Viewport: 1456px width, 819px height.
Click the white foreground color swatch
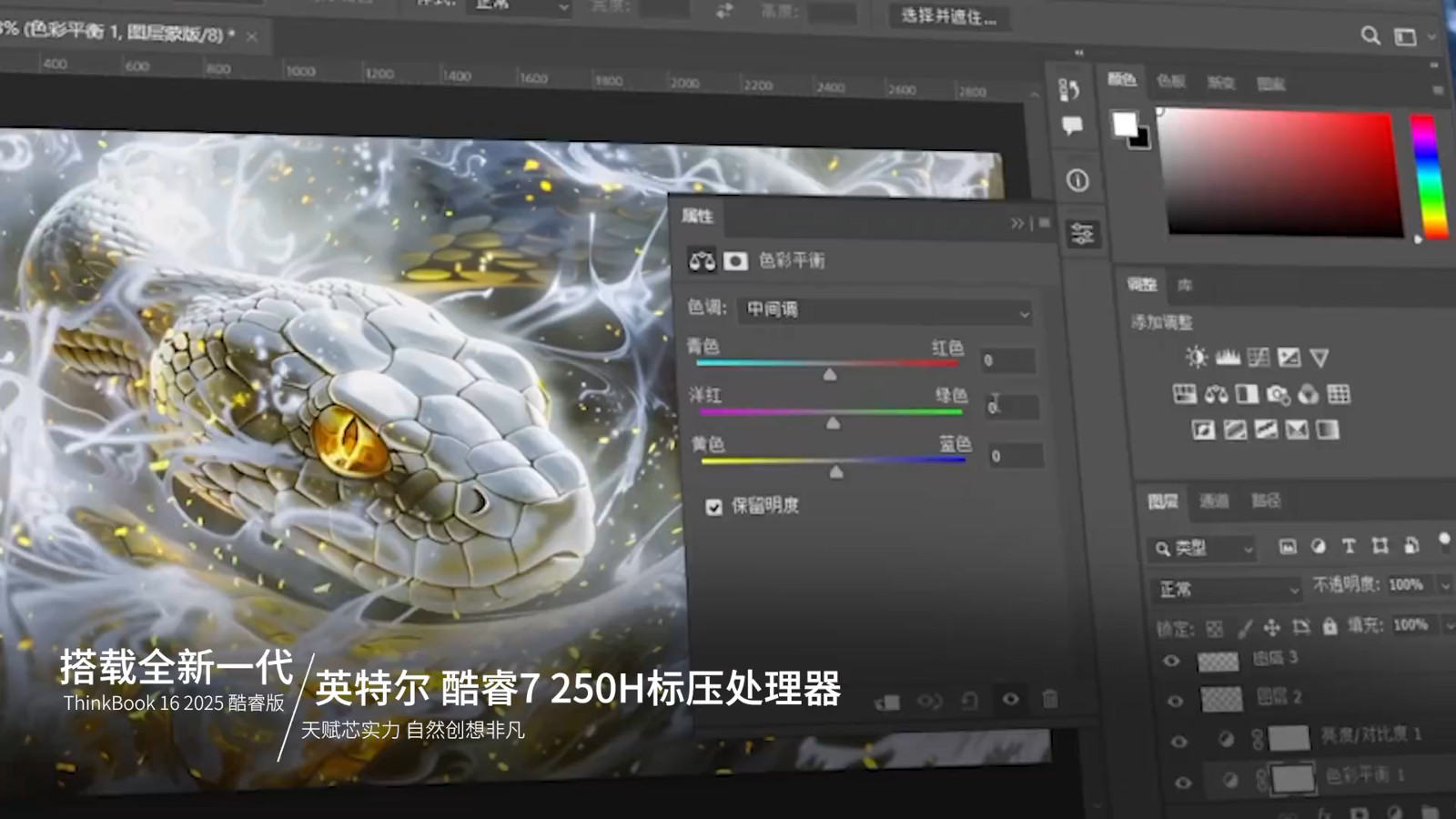tap(1125, 123)
